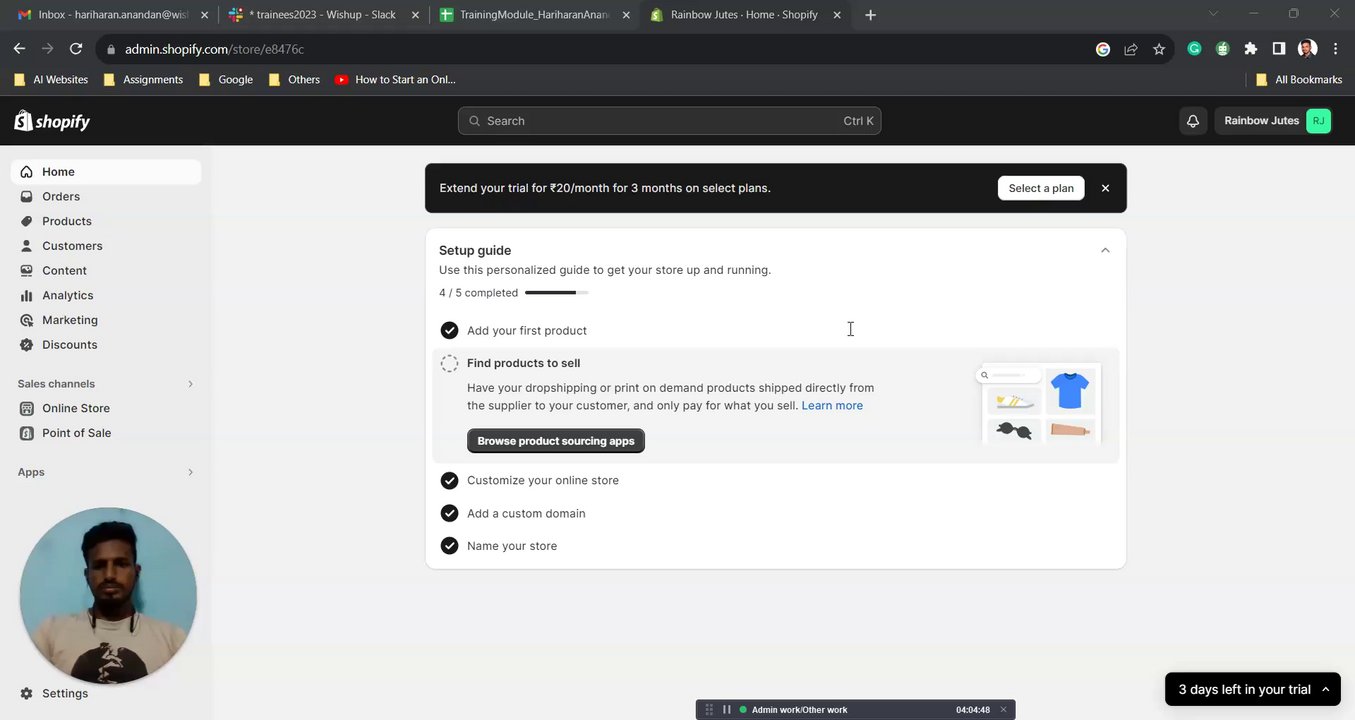Open Google bookmark folder

(225, 80)
